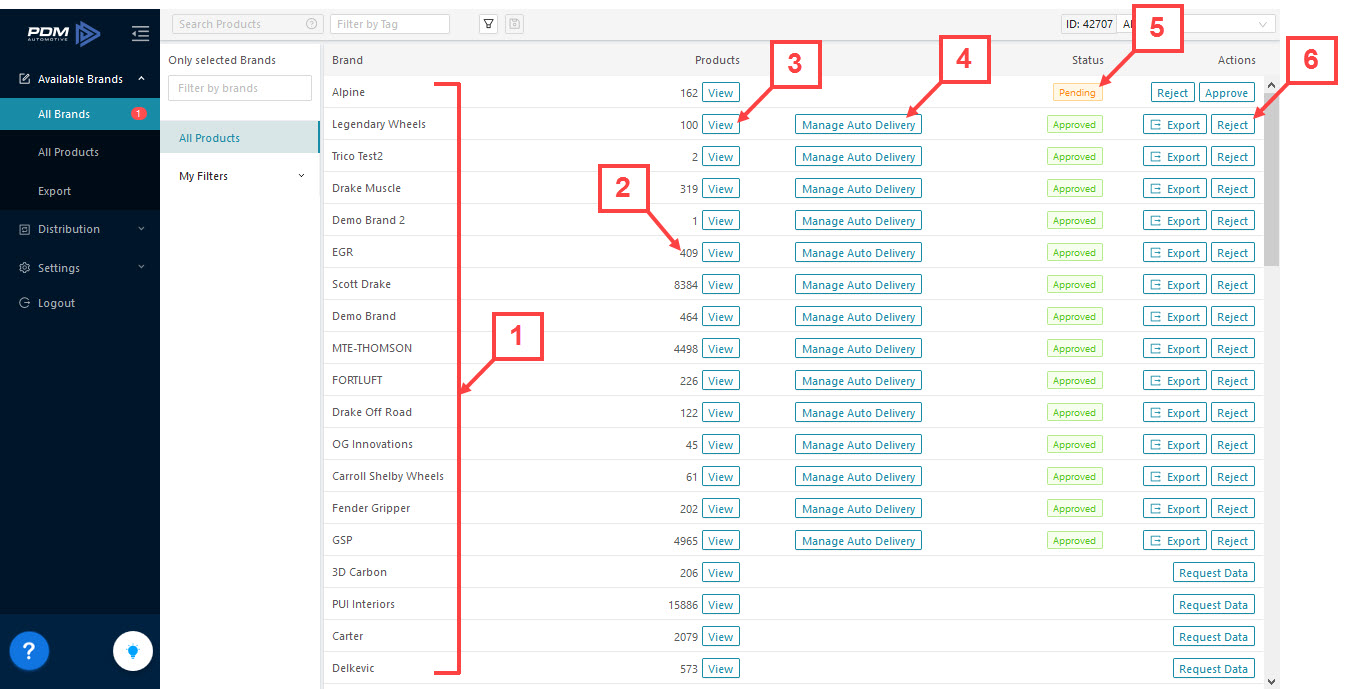This screenshot has height=689, width=1347.
Task: Expand the Distribution menu
Action: click(80, 229)
